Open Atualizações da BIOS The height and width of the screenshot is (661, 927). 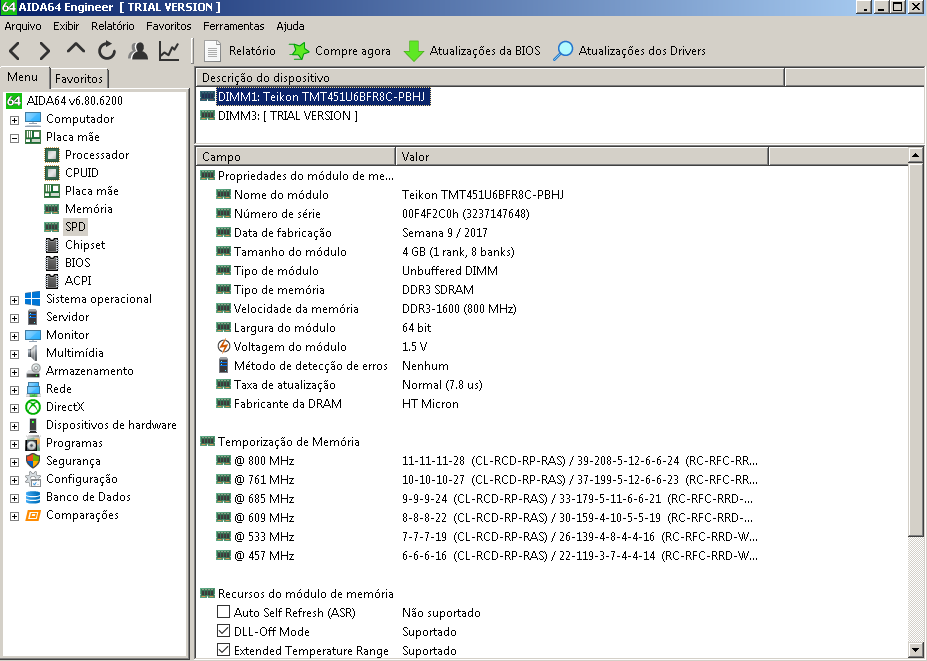coord(472,51)
